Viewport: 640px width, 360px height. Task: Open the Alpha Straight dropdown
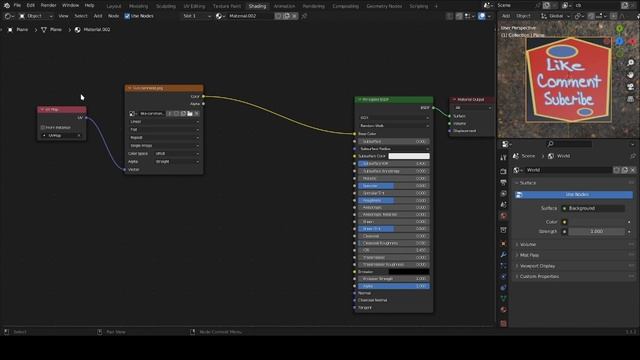pyautogui.click(x=177, y=162)
